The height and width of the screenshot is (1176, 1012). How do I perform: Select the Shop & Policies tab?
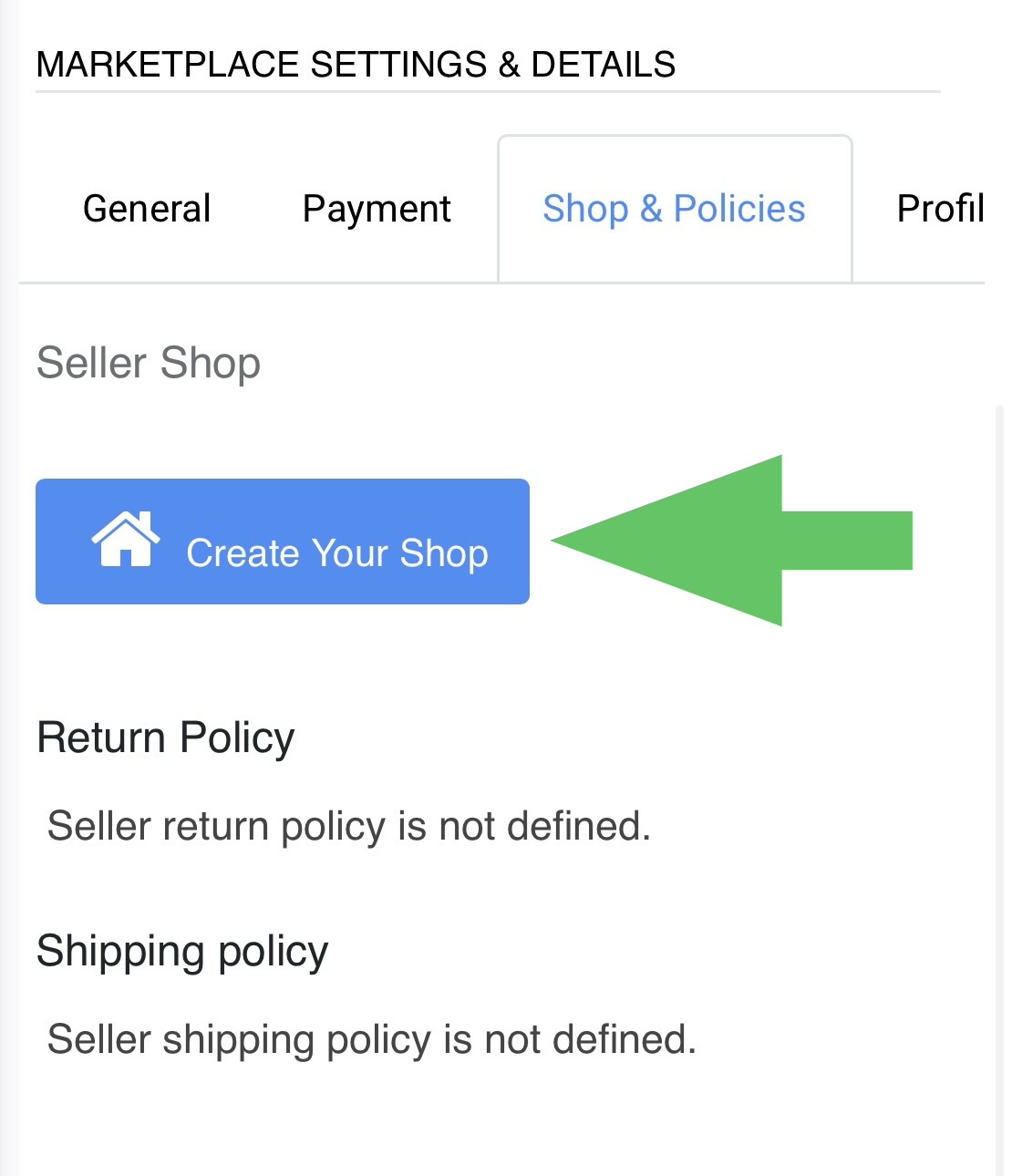click(674, 209)
